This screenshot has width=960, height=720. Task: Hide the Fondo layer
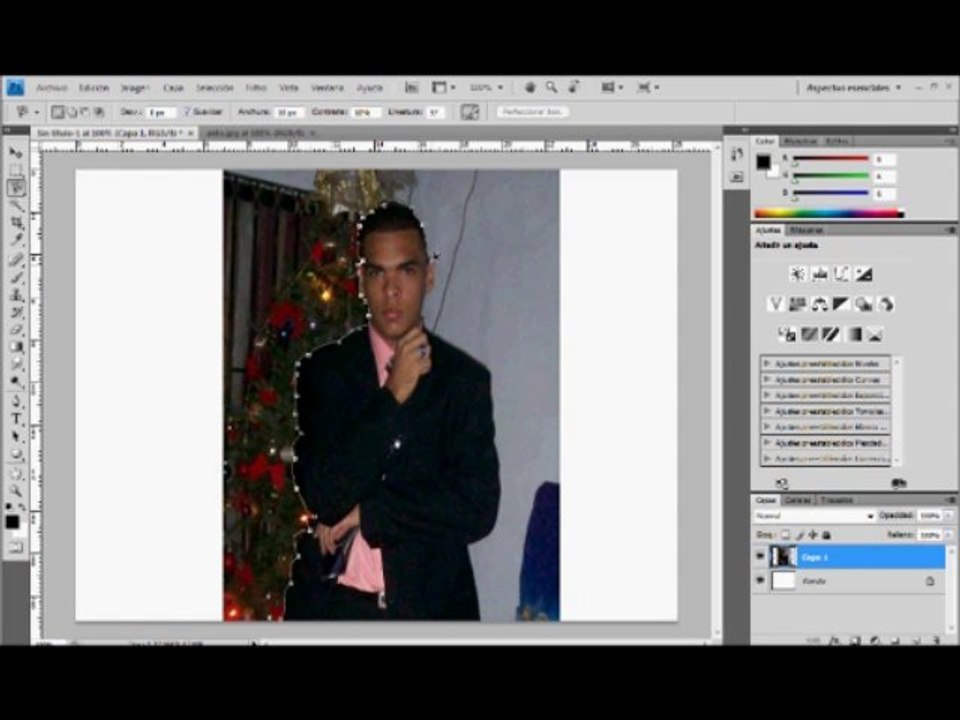click(760, 580)
